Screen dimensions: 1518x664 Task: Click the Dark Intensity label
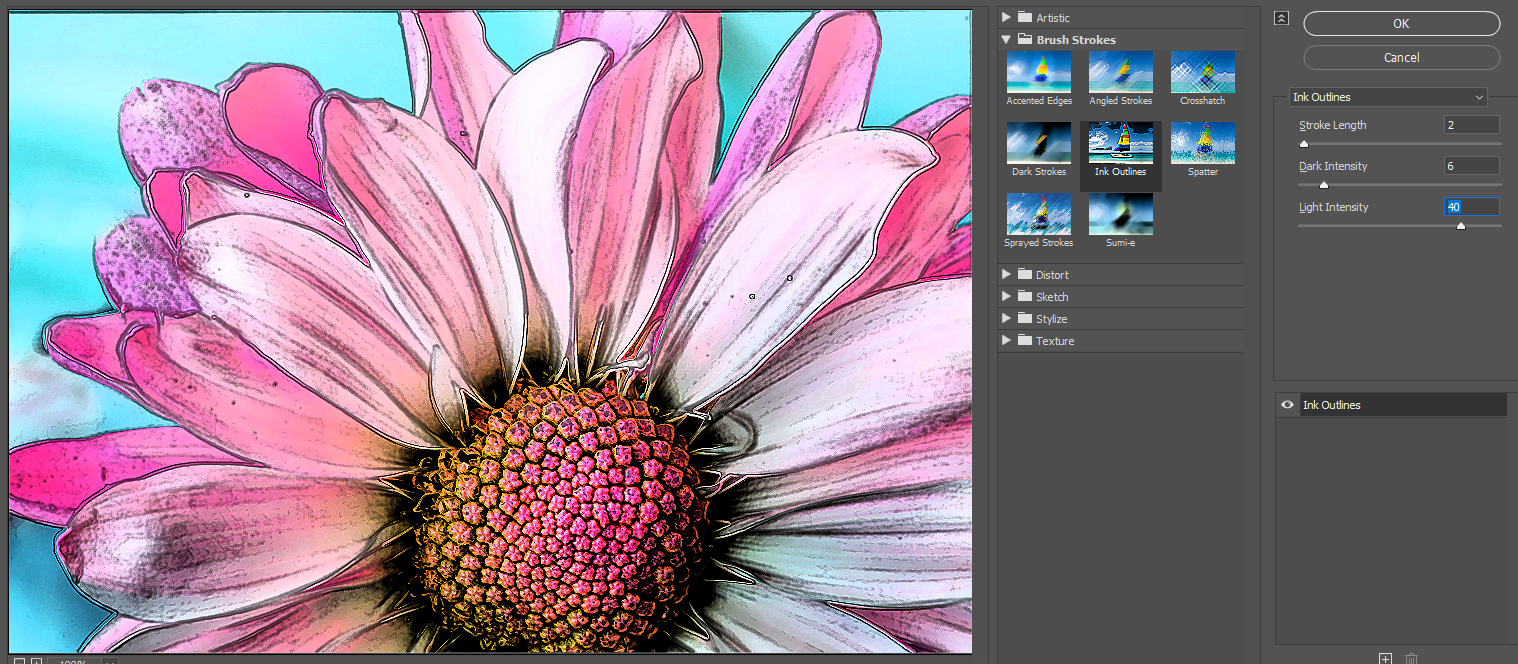1333,166
